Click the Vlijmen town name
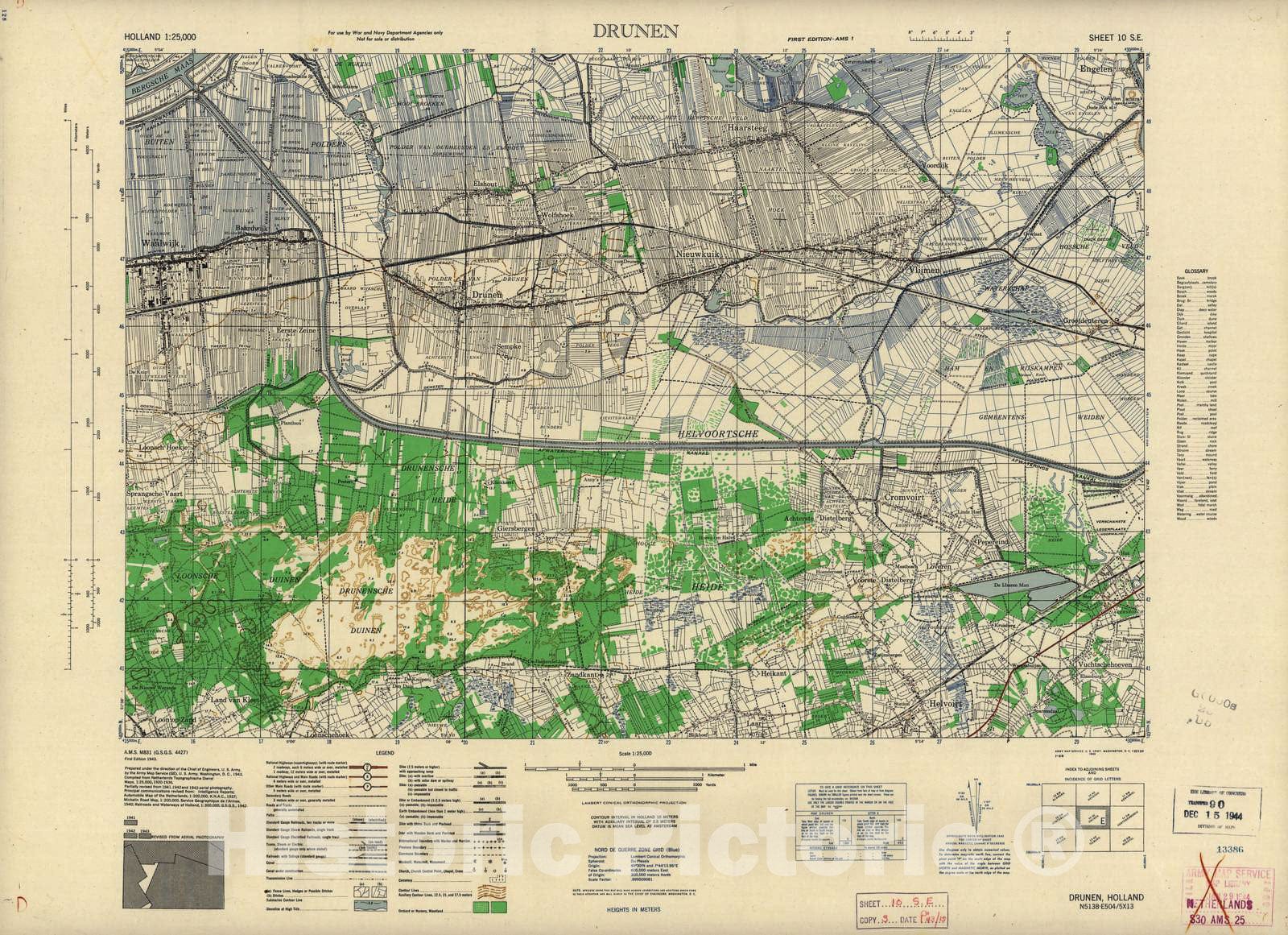The width and height of the screenshot is (1288, 935). pyautogui.click(x=925, y=272)
